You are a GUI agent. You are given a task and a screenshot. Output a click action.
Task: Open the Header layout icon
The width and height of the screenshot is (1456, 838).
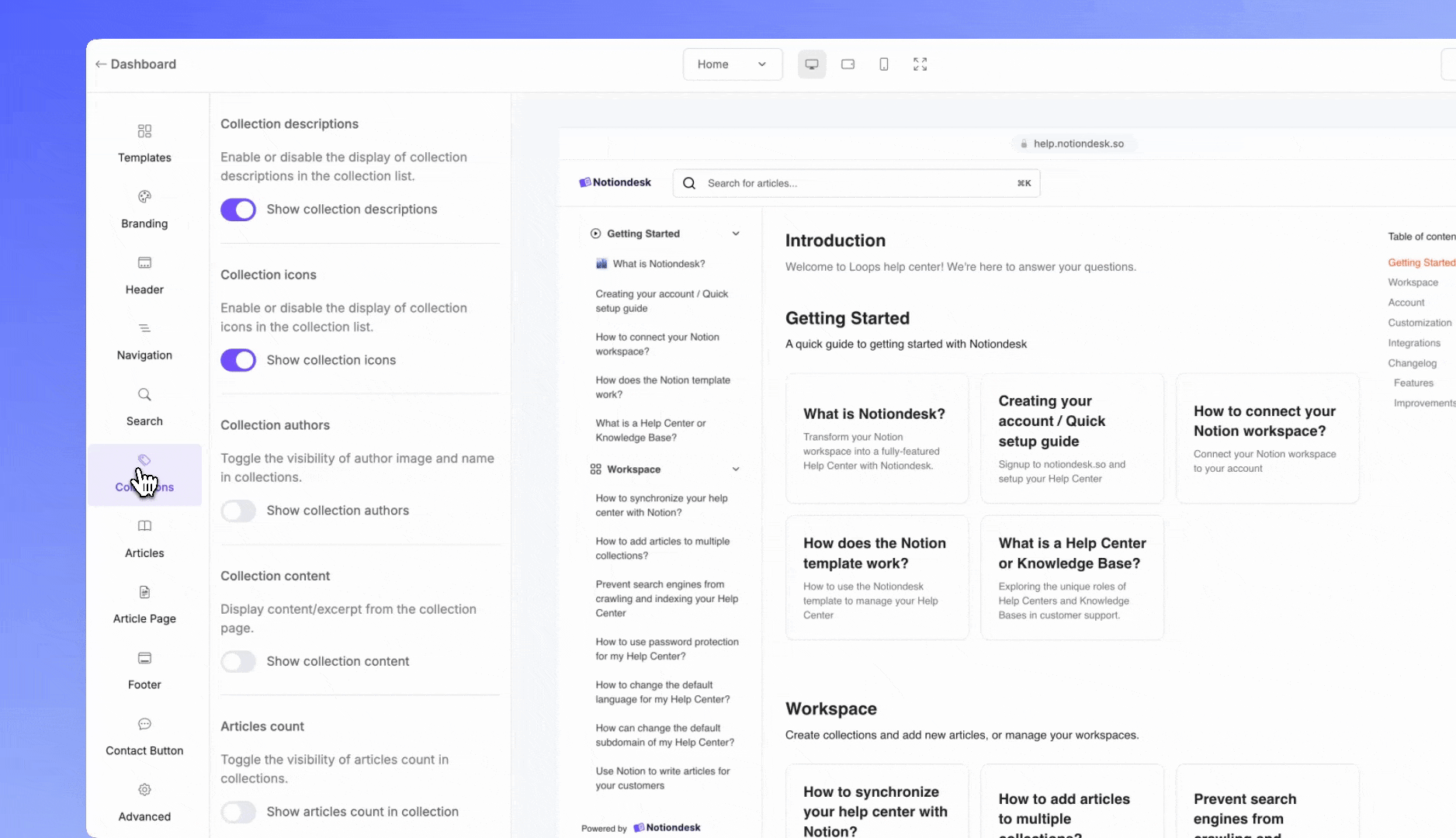144,262
